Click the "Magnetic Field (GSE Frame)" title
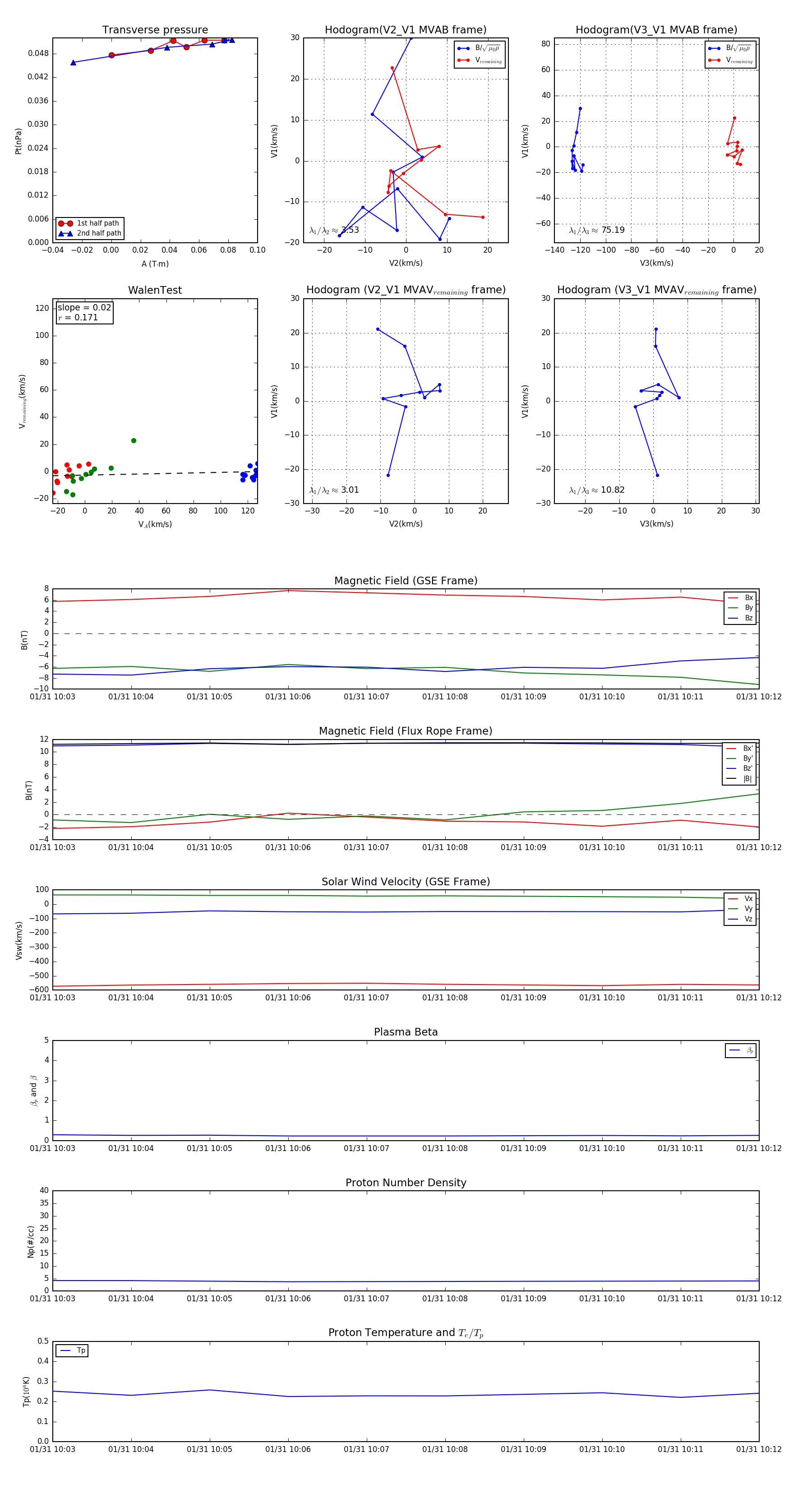This screenshot has height=1489, width=812. tap(406, 581)
